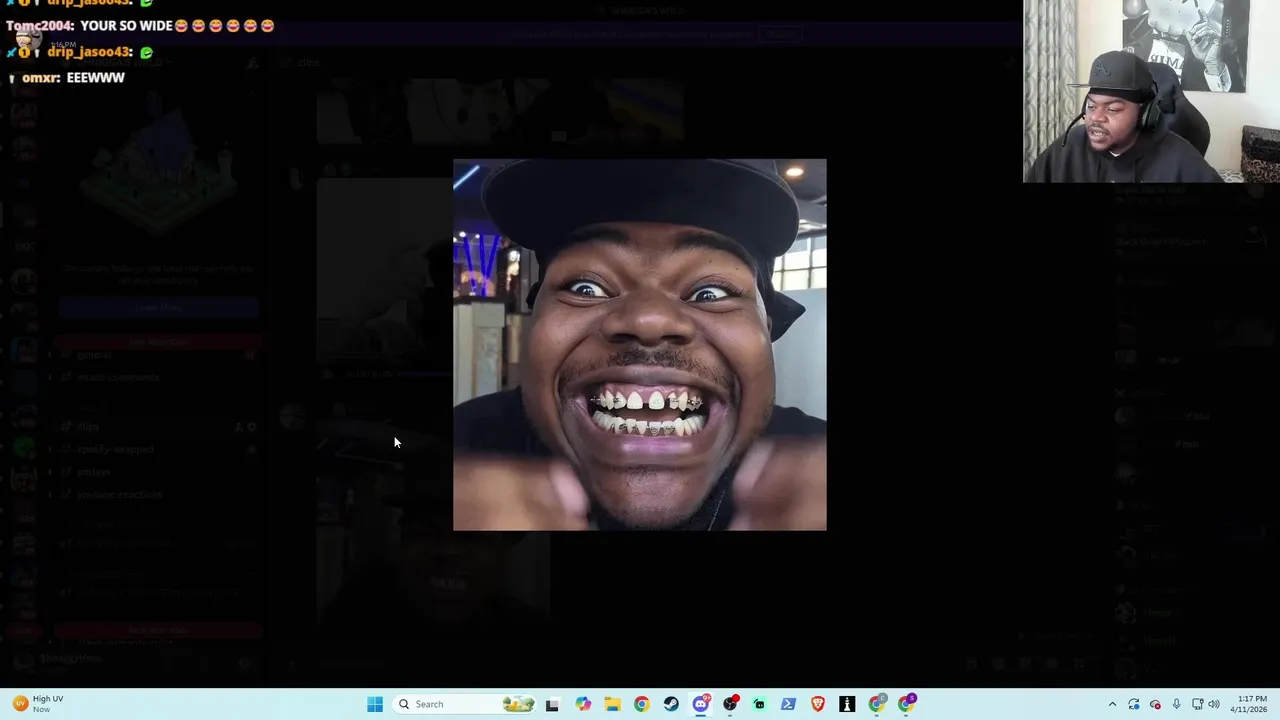Open the blue PowerShell-style taskbar icon
The height and width of the screenshot is (720, 1280).
coord(788,704)
